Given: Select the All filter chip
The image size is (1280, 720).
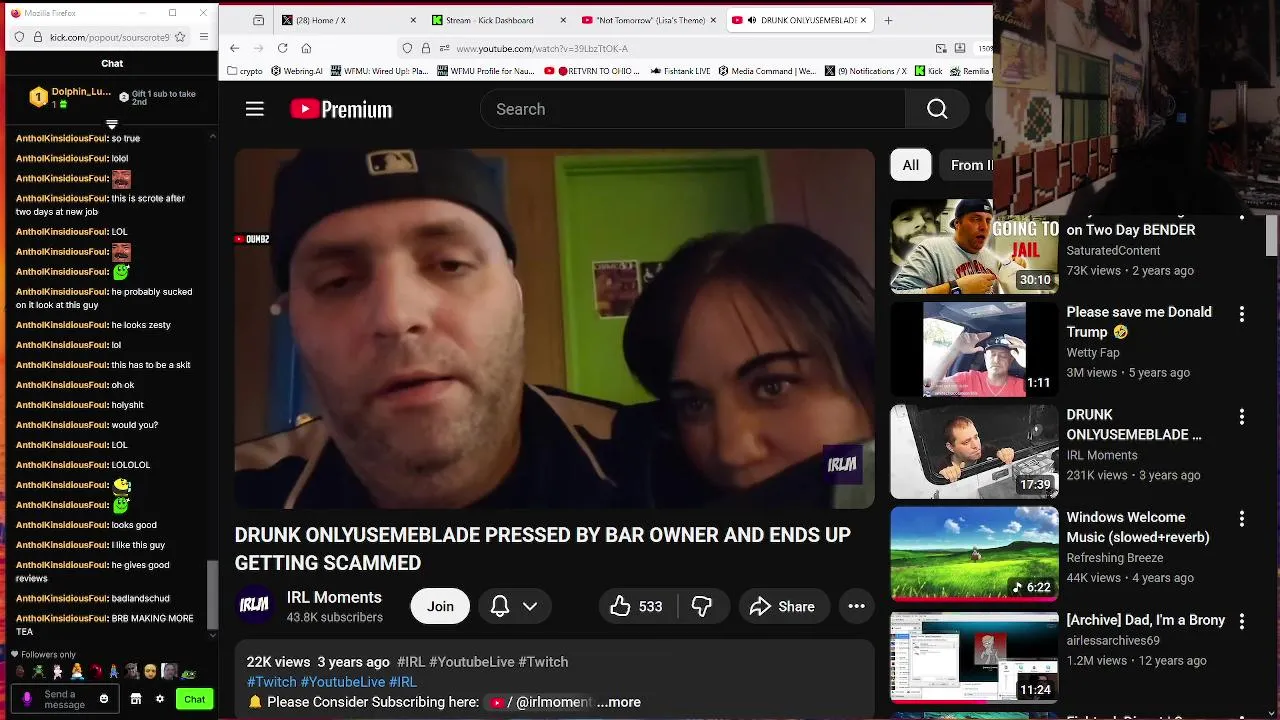Looking at the screenshot, I should tap(910, 165).
